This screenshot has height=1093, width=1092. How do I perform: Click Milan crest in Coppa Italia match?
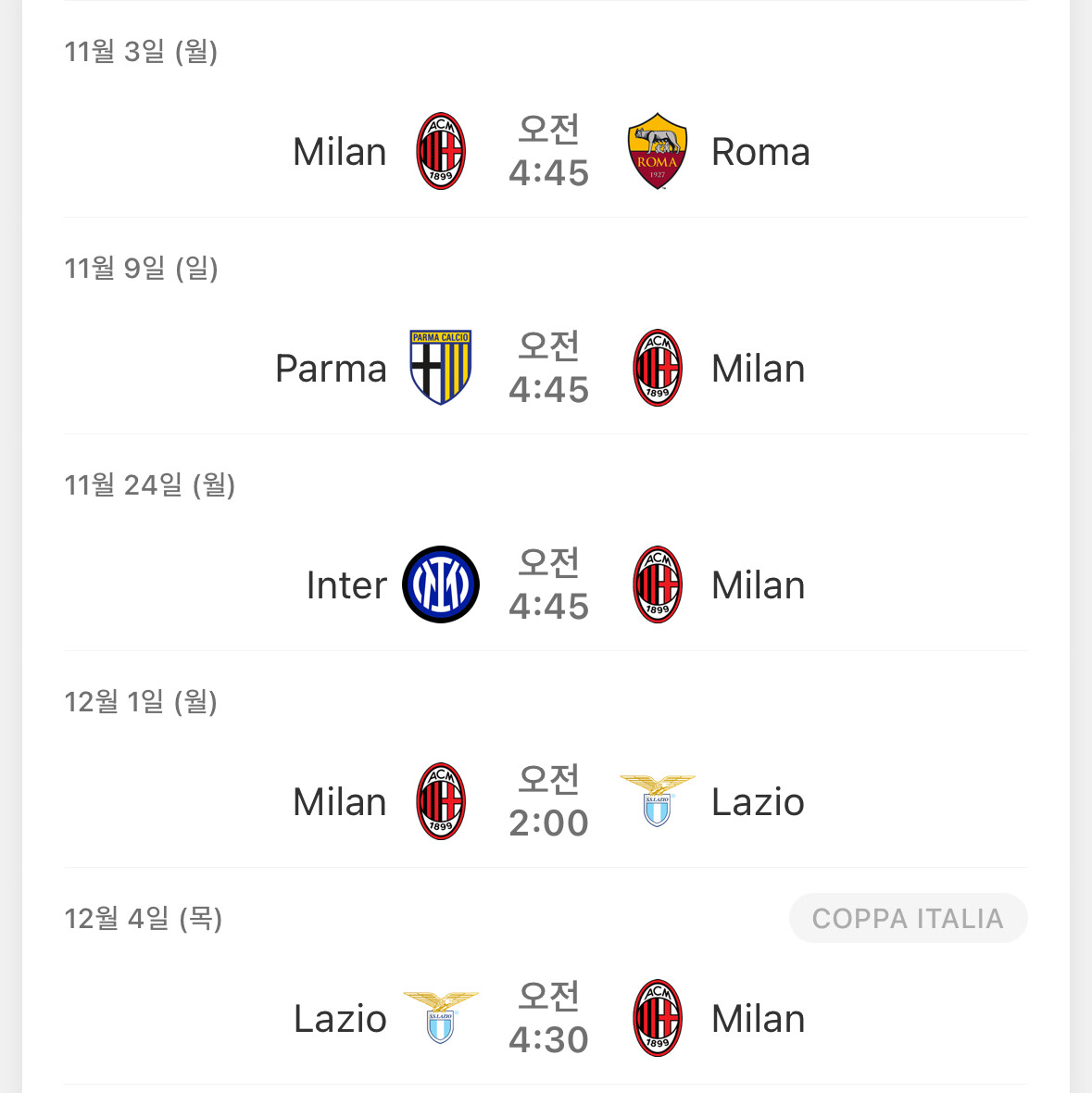click(x=658, y=1018)
